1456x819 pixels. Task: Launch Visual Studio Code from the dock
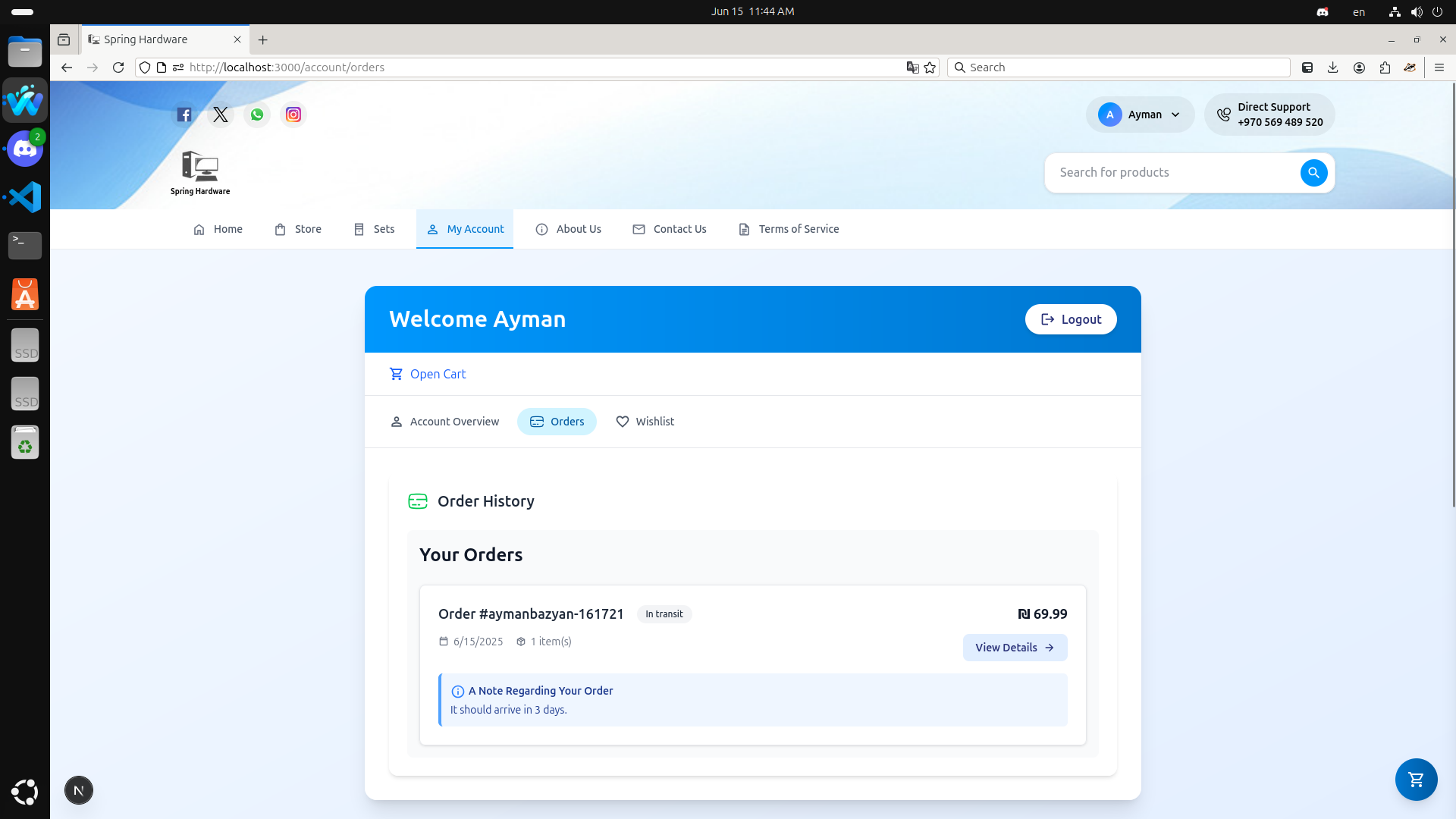click(x=25, y=197)
